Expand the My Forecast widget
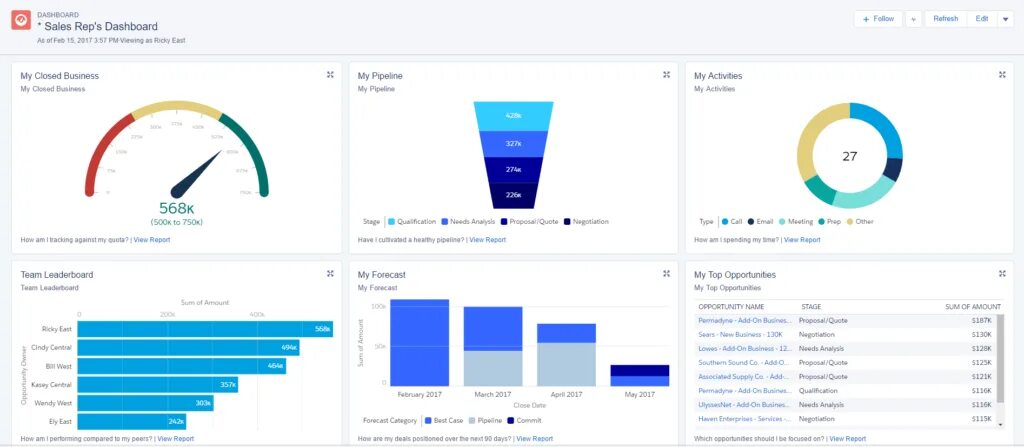The image size is (1024, 447). tap(666, 274)
